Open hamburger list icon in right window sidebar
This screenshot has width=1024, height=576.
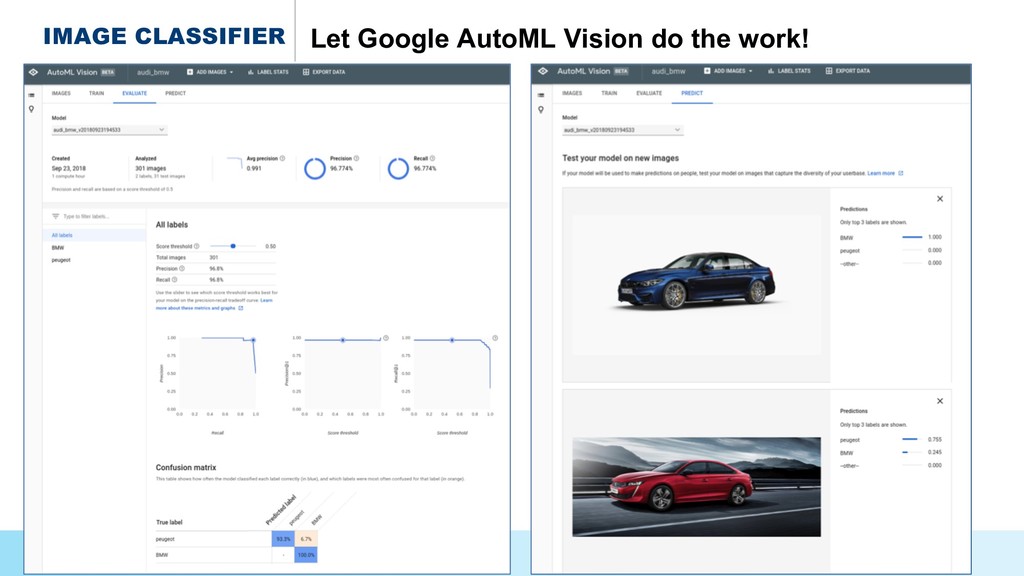541,95
